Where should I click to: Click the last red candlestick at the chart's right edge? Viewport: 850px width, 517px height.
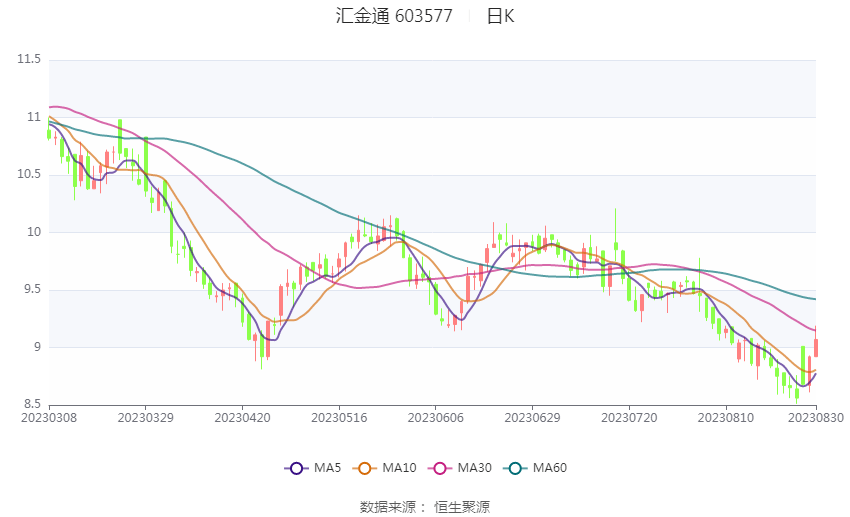[816, 347]
